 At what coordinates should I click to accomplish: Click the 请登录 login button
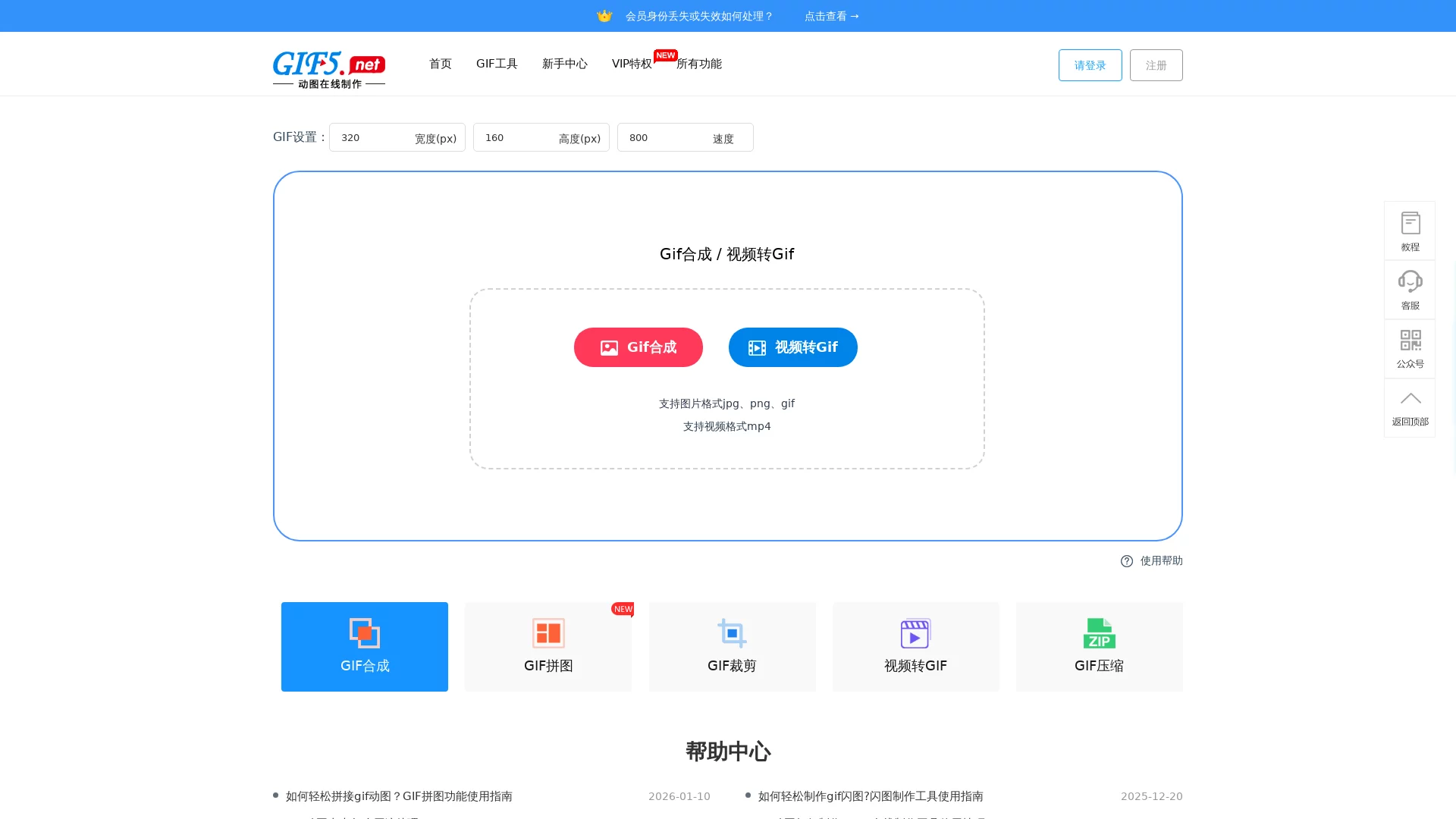pos(1090,65)
